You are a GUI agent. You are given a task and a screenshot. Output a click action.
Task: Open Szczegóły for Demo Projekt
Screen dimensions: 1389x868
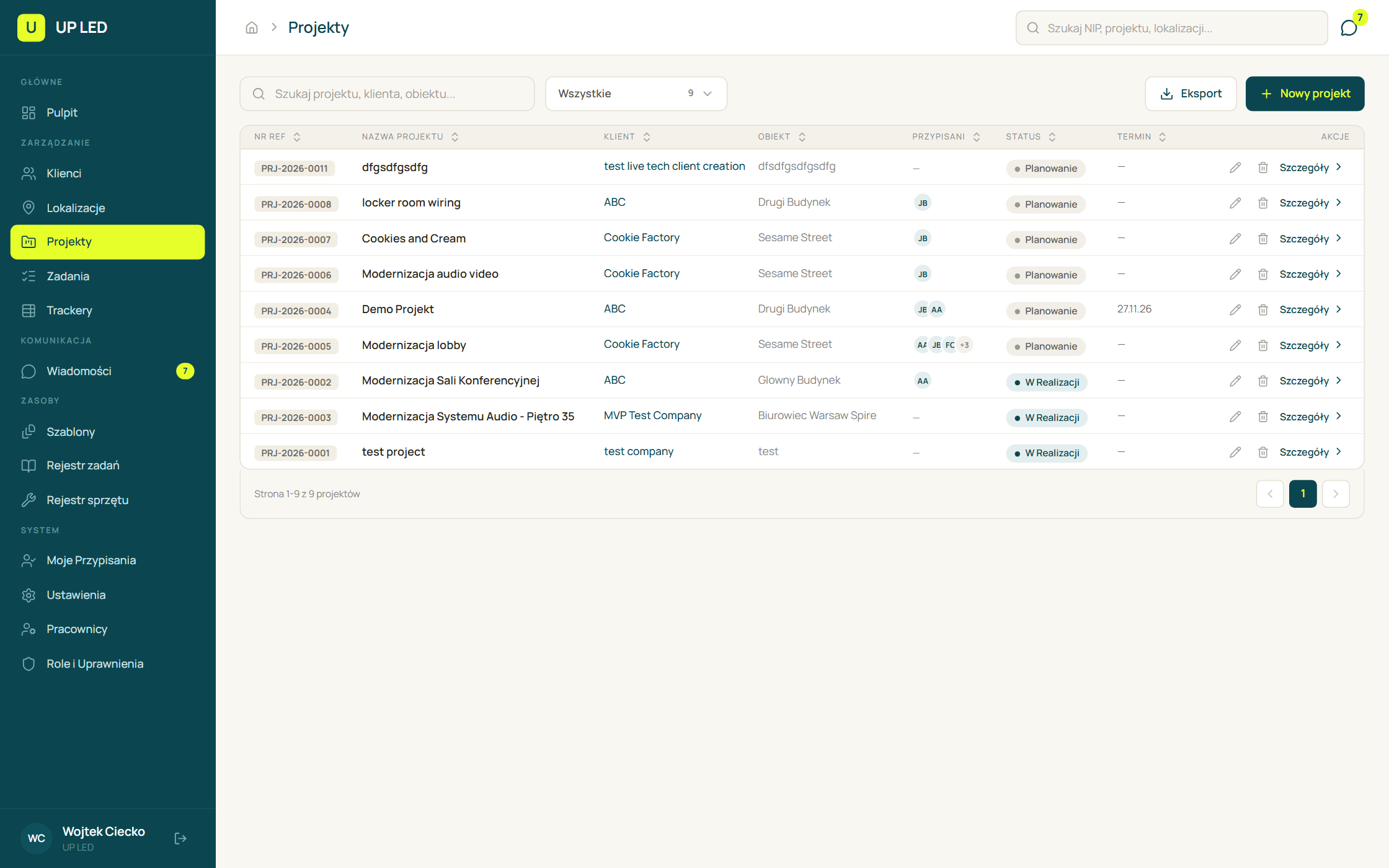tap(1310, 309)
